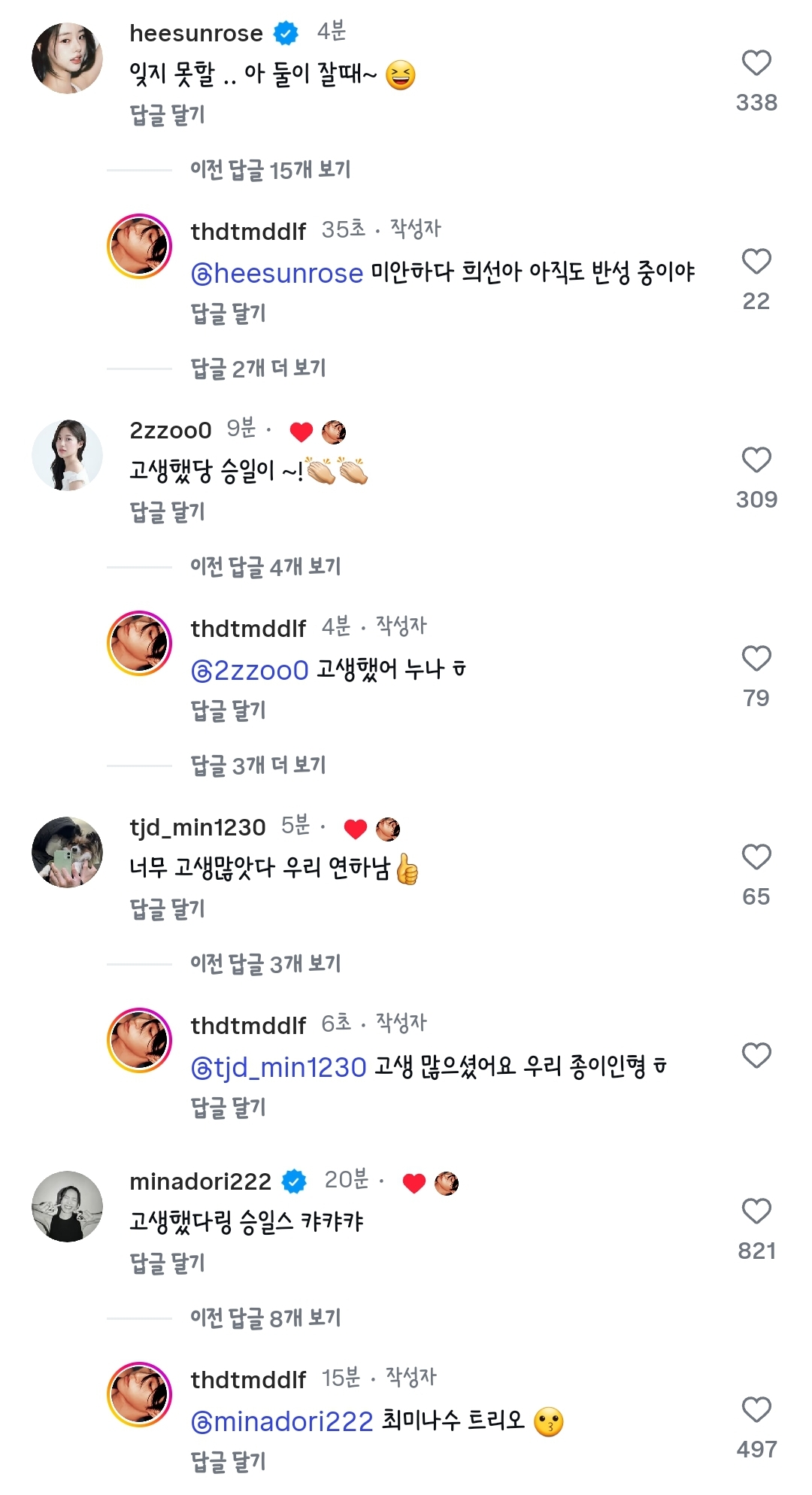Expand '이전 답글 8개 보기' previous replies

coord(265,1318)
